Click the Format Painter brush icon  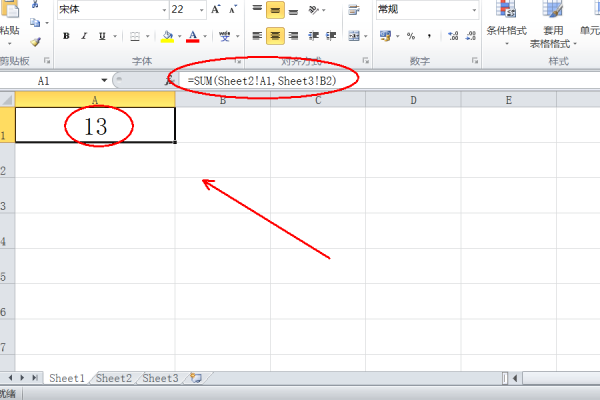tap(35, 43)
